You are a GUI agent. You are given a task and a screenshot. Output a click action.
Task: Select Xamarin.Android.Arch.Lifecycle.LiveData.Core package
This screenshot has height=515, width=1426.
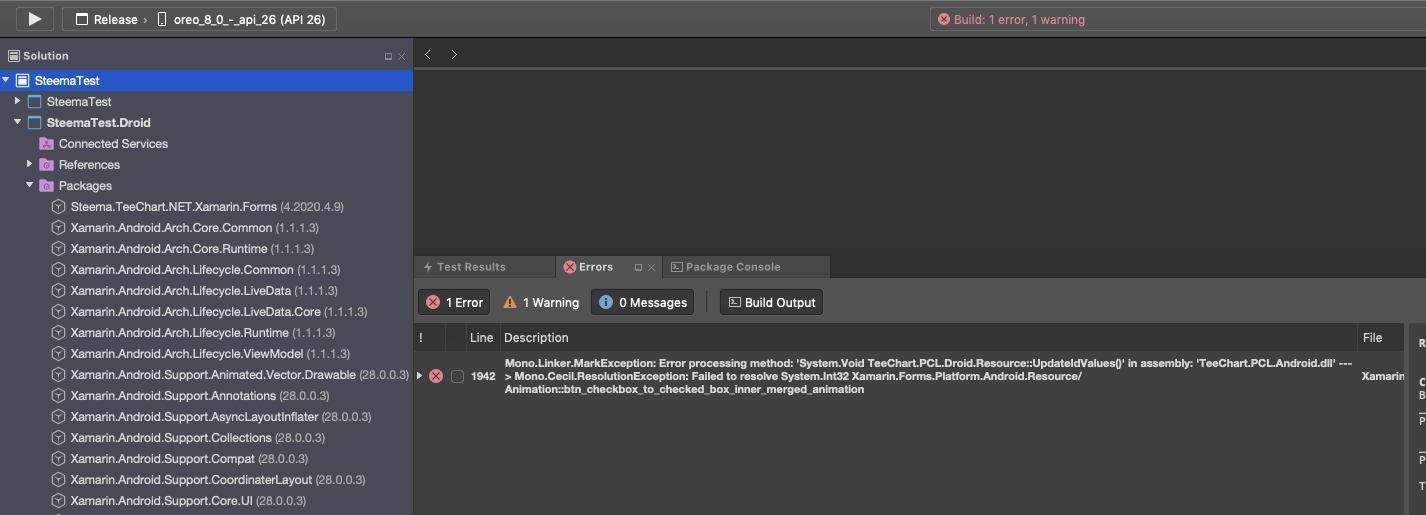click(219, 312)
